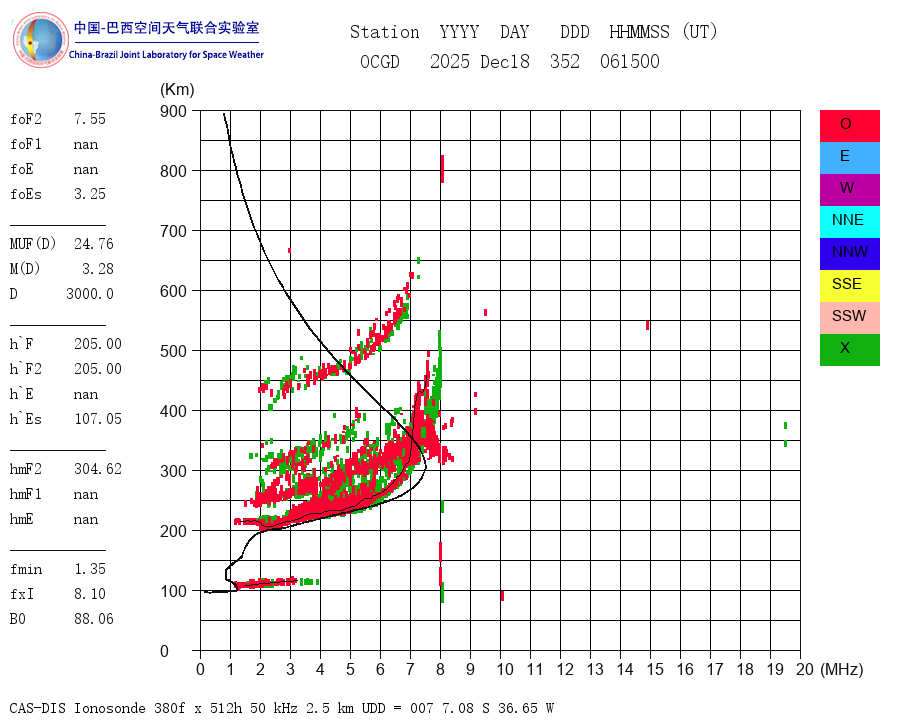Select the MUF(D) value 24.76
Viewport: 900px width, 720px height.
pos(94,244)
